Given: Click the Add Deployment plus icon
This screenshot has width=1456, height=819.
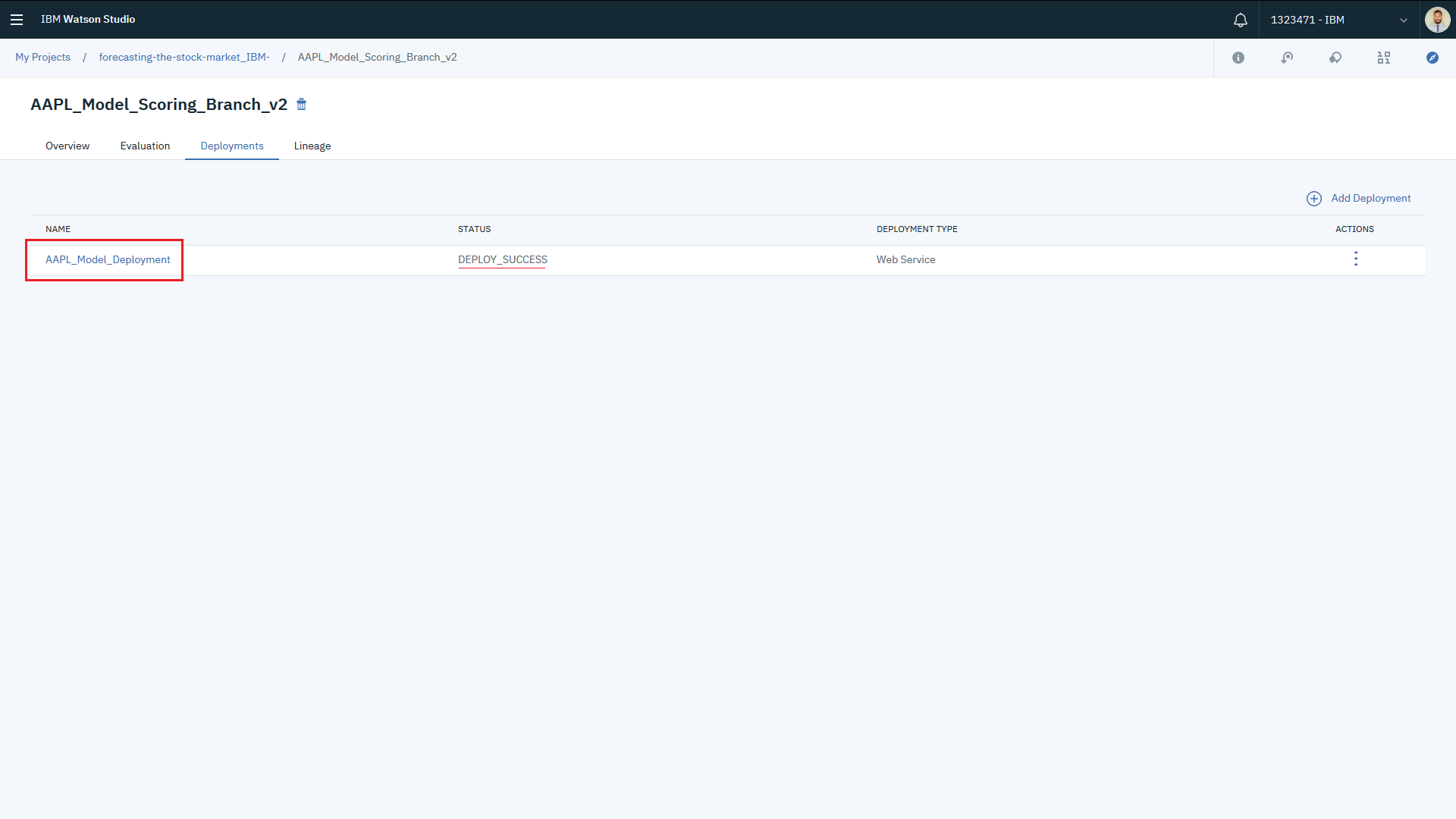Looking at the screenshot, I should (1314, 199).
